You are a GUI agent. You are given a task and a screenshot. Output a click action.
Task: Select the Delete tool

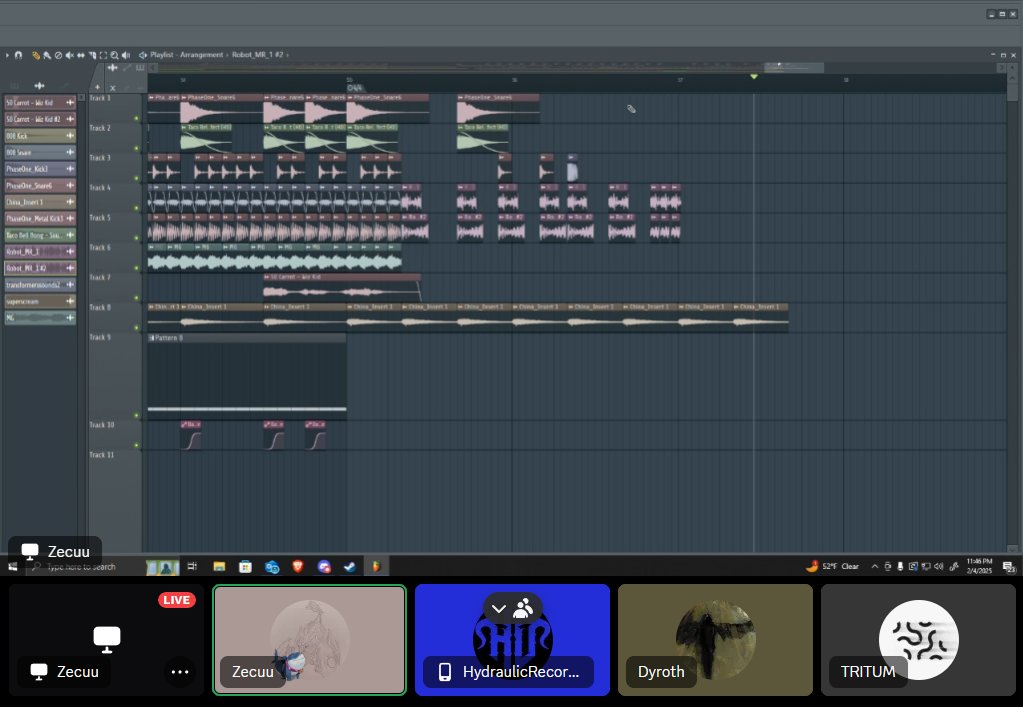58,55
